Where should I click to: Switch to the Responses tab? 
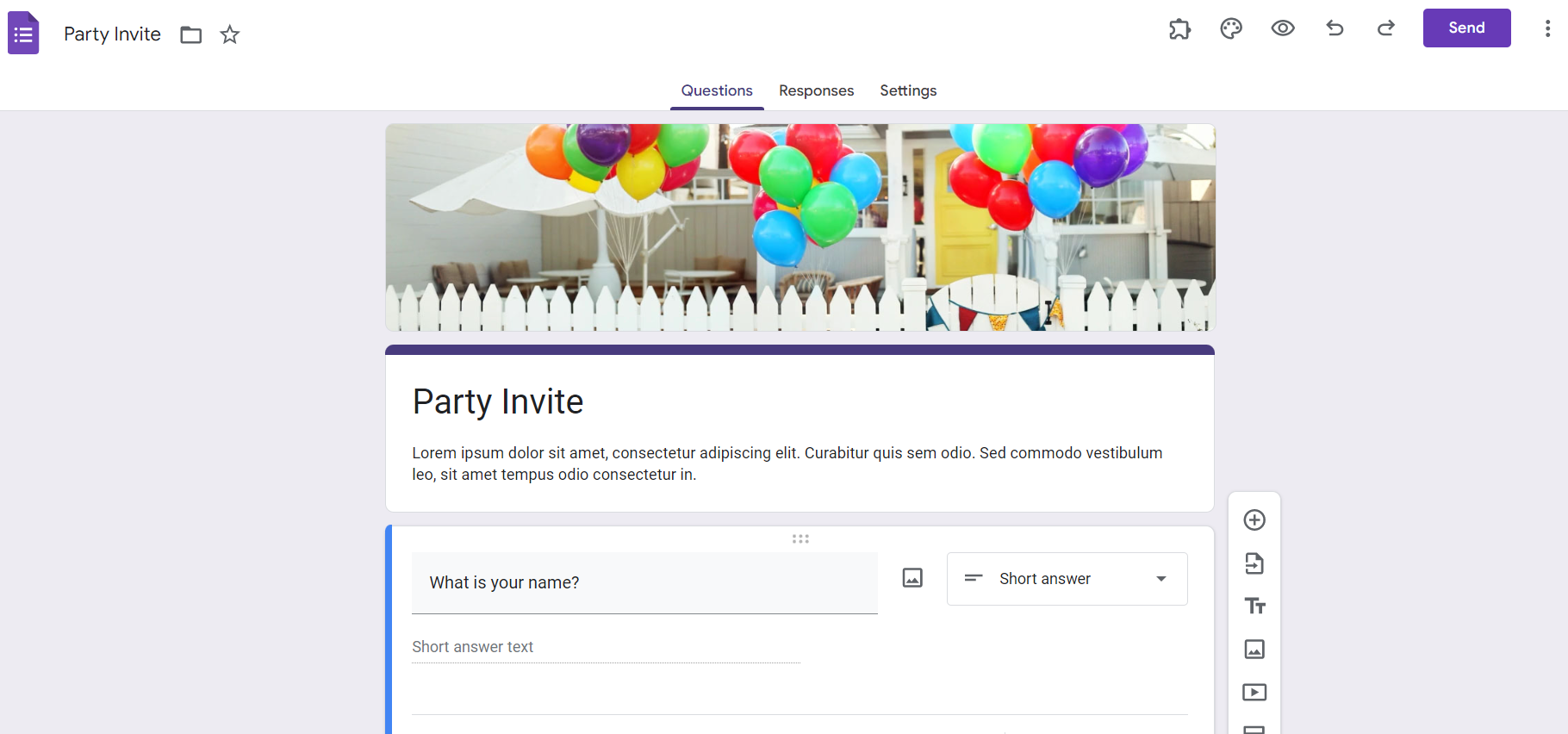[x=816, y=90]
